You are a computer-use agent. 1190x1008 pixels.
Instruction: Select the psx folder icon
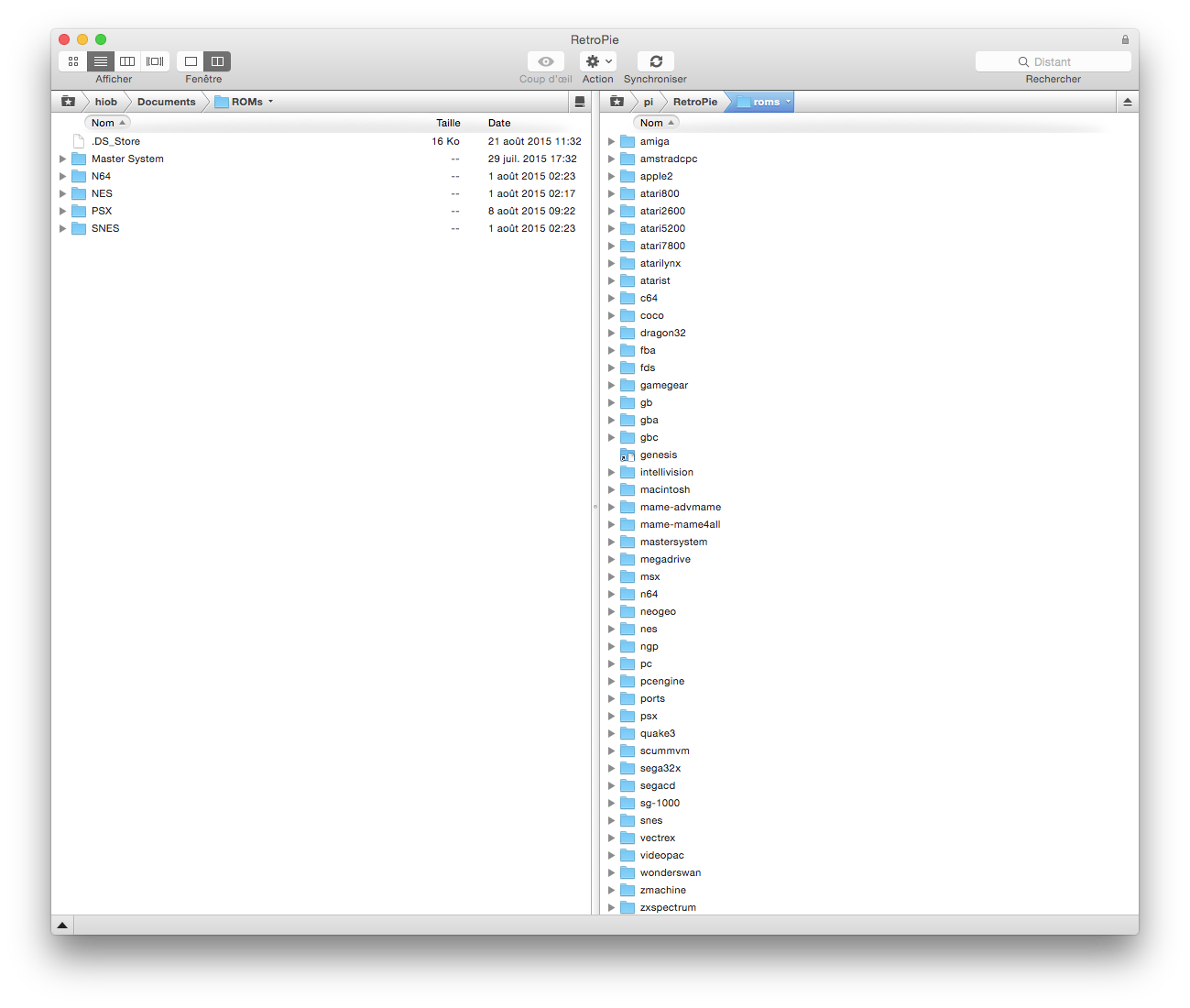pos(628,716)
